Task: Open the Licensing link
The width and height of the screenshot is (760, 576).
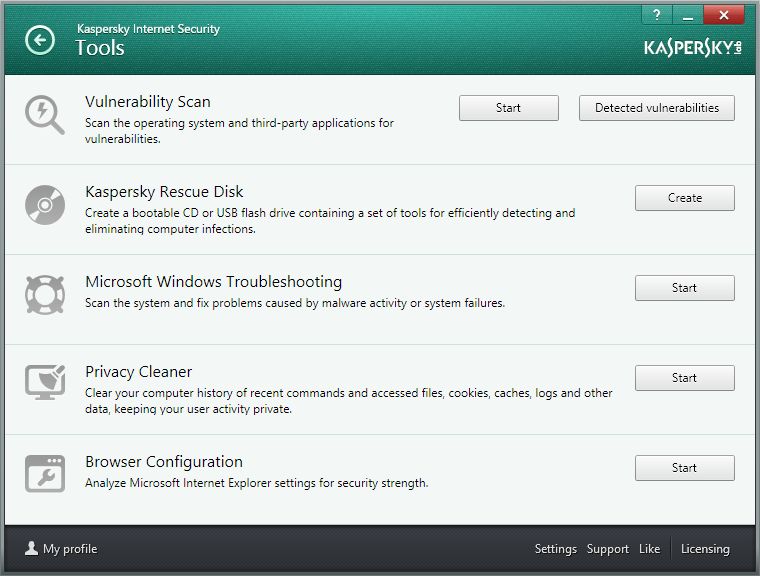Action: (705, 549)
